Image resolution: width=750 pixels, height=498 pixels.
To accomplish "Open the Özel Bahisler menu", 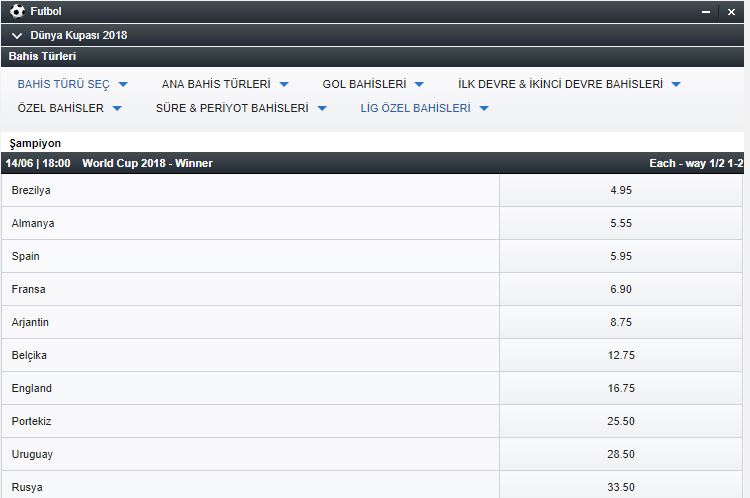I will (x=69, y=108).
